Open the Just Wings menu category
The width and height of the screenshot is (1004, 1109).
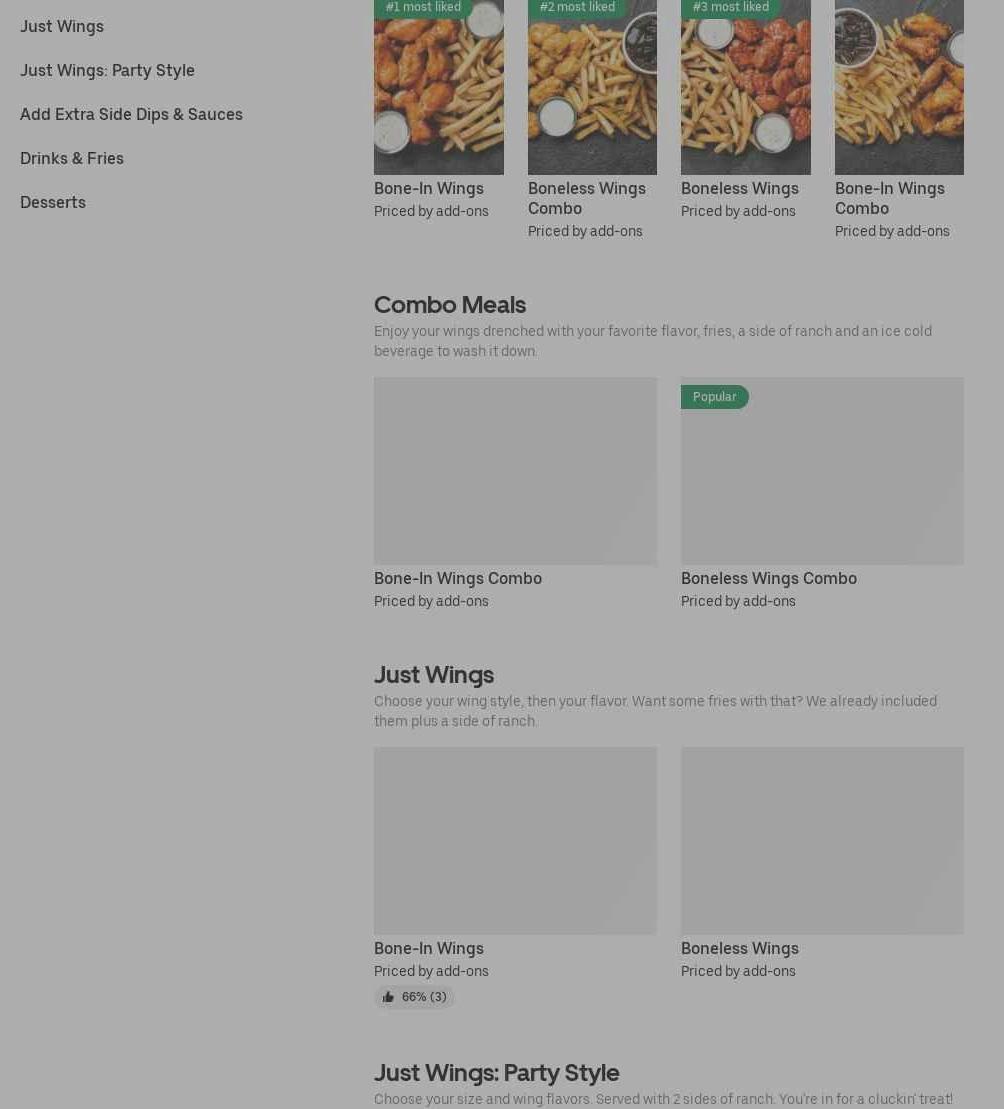pyautogui.click(x=62, y=26)
